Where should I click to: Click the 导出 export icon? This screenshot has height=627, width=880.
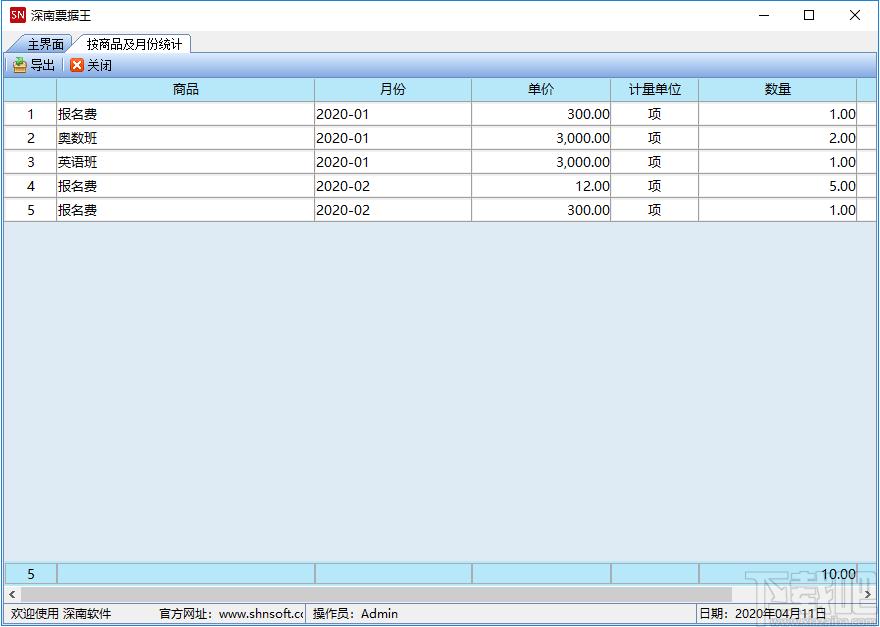pos(20,66)
